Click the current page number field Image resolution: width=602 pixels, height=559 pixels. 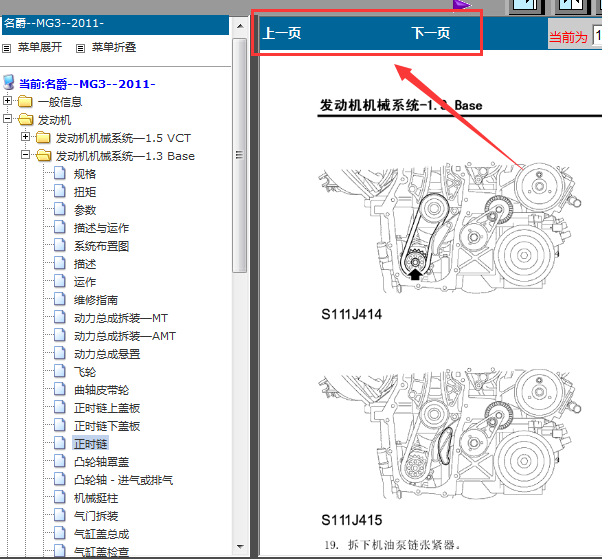pos(597,36)
